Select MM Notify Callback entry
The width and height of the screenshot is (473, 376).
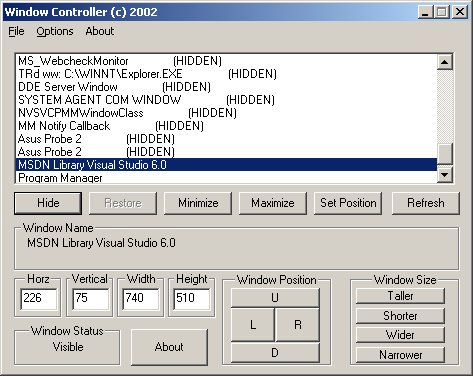pyautogui.click(x=226, y=126)
